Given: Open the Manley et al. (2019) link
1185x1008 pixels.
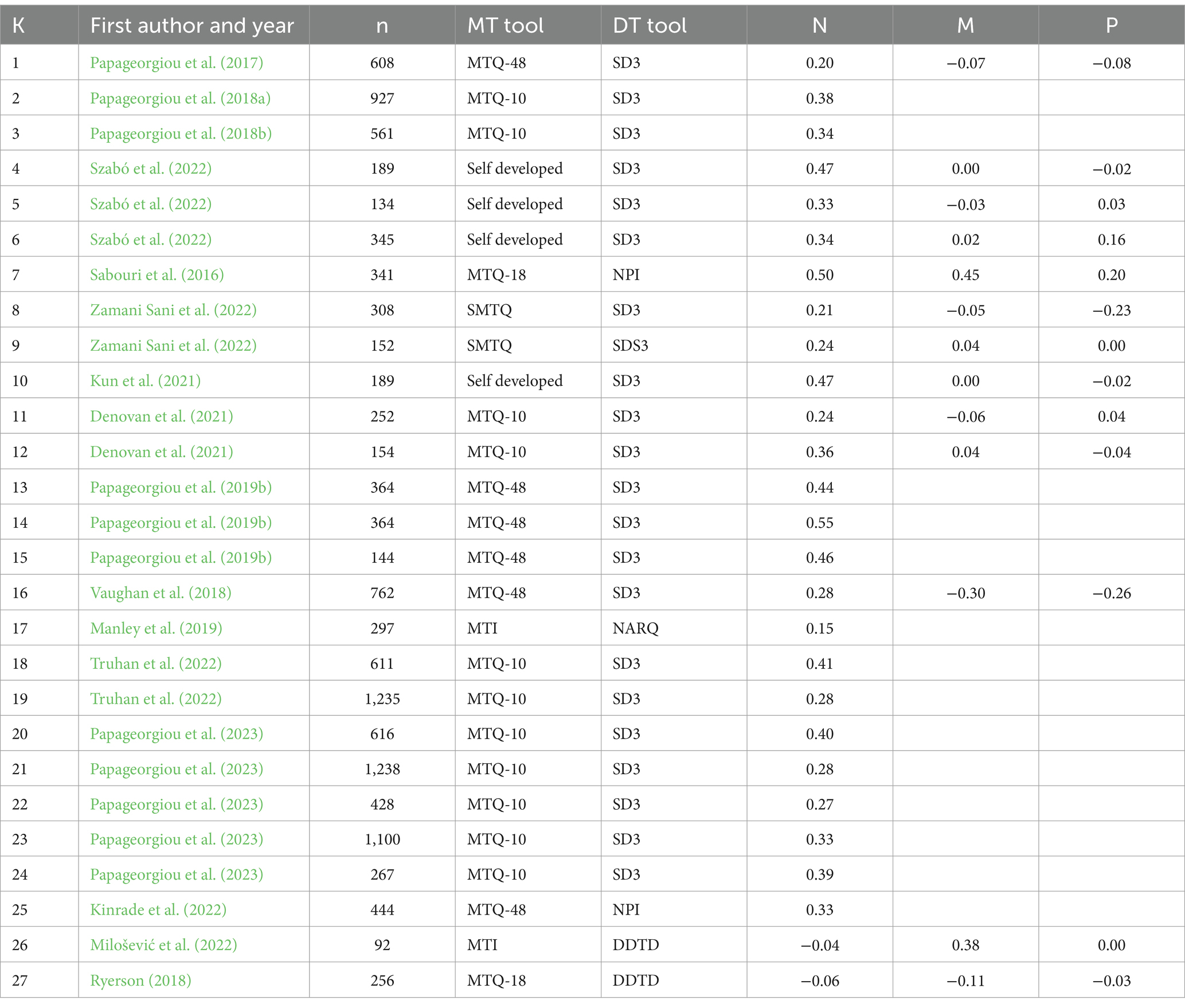Looking at the screenshot, I should click(156, 628).
